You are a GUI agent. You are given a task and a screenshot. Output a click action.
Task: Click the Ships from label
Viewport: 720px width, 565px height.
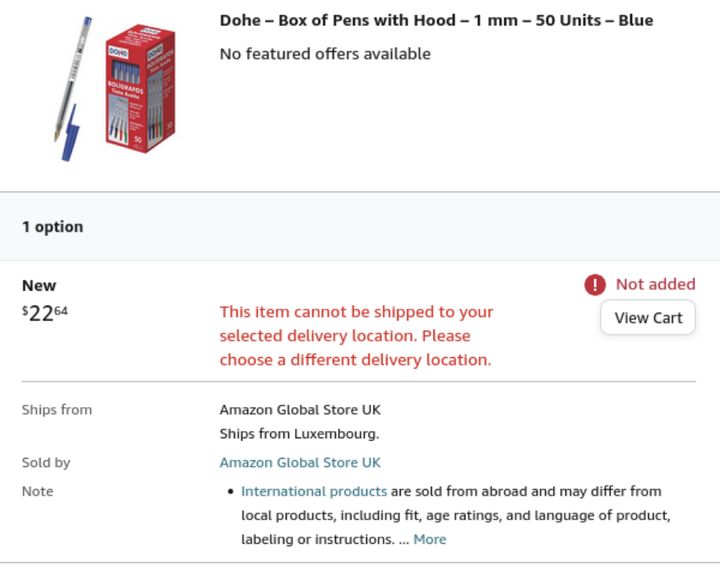tap(57, 410)
